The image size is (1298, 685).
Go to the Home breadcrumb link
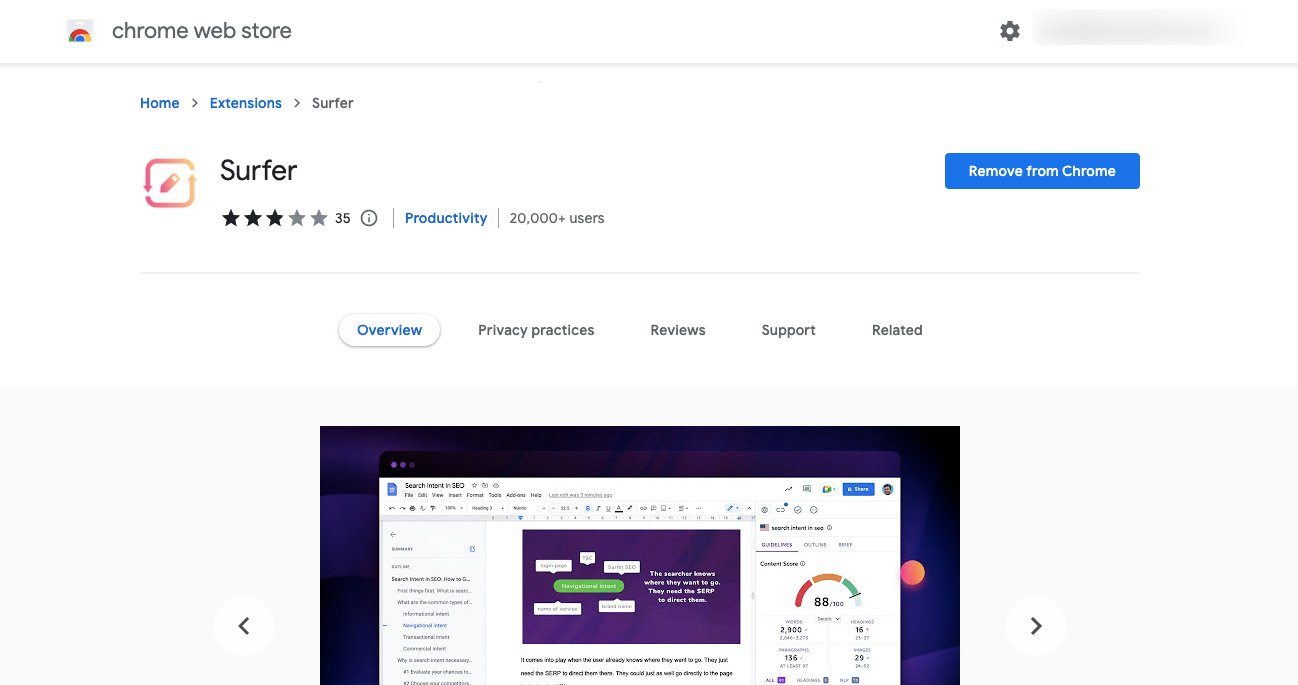click(x=160, y=103)
